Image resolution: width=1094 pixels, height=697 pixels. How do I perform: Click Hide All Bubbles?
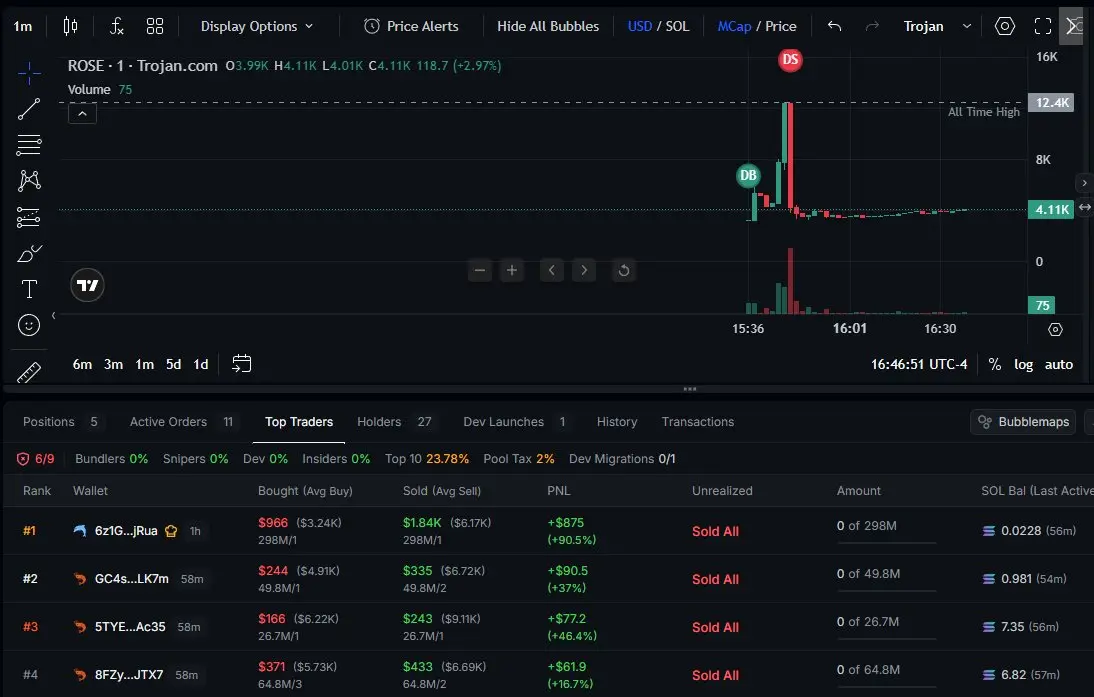tap(548, 27)
